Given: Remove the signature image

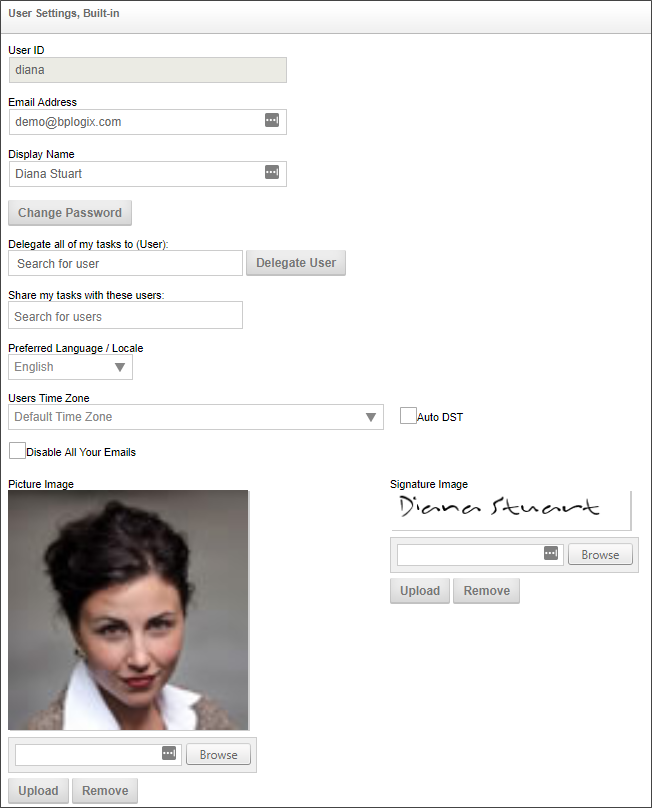Looking at the screenshot, I should 487,591.
